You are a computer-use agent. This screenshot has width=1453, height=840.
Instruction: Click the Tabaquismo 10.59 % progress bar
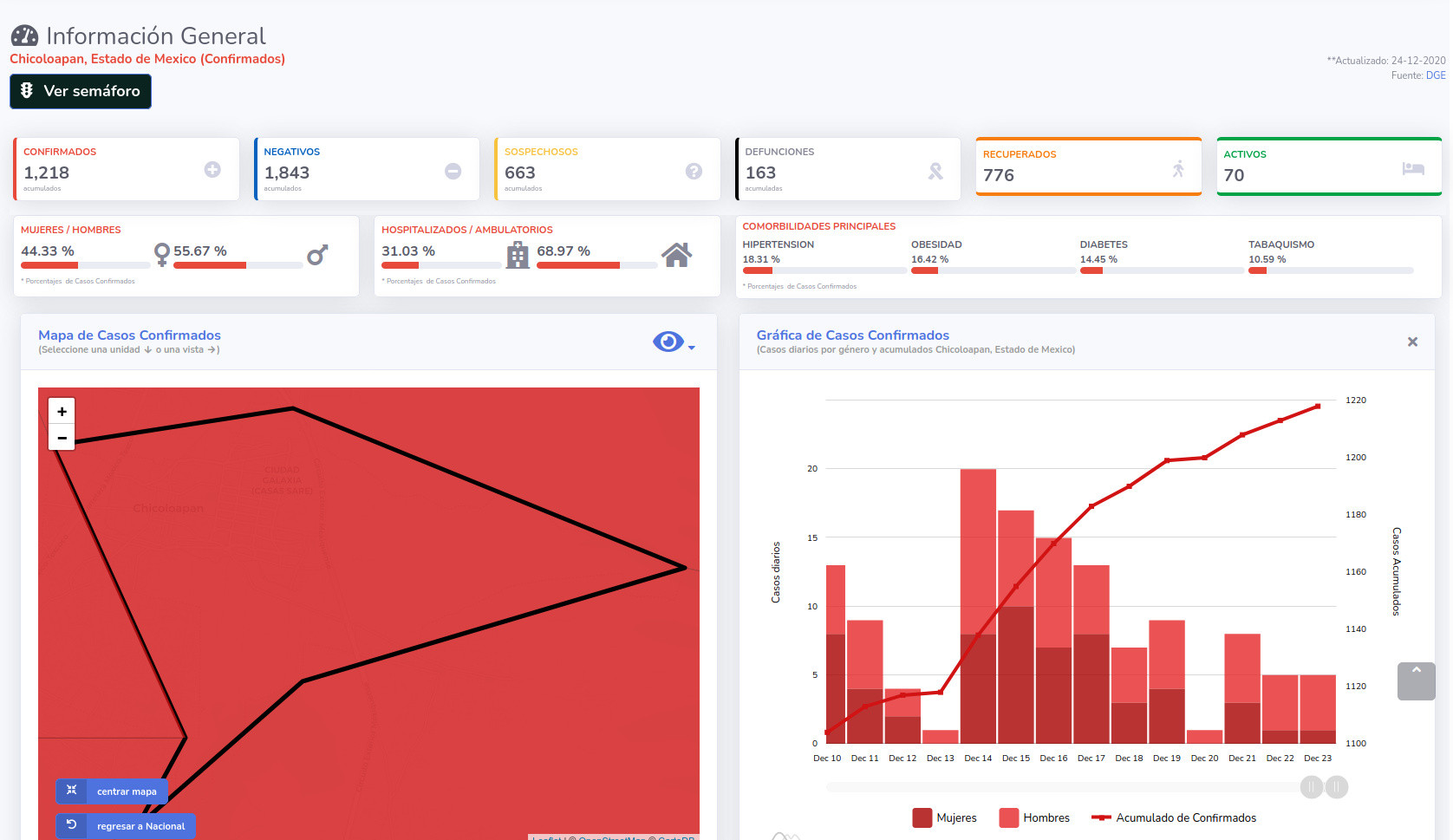[x=1331, y=270]
